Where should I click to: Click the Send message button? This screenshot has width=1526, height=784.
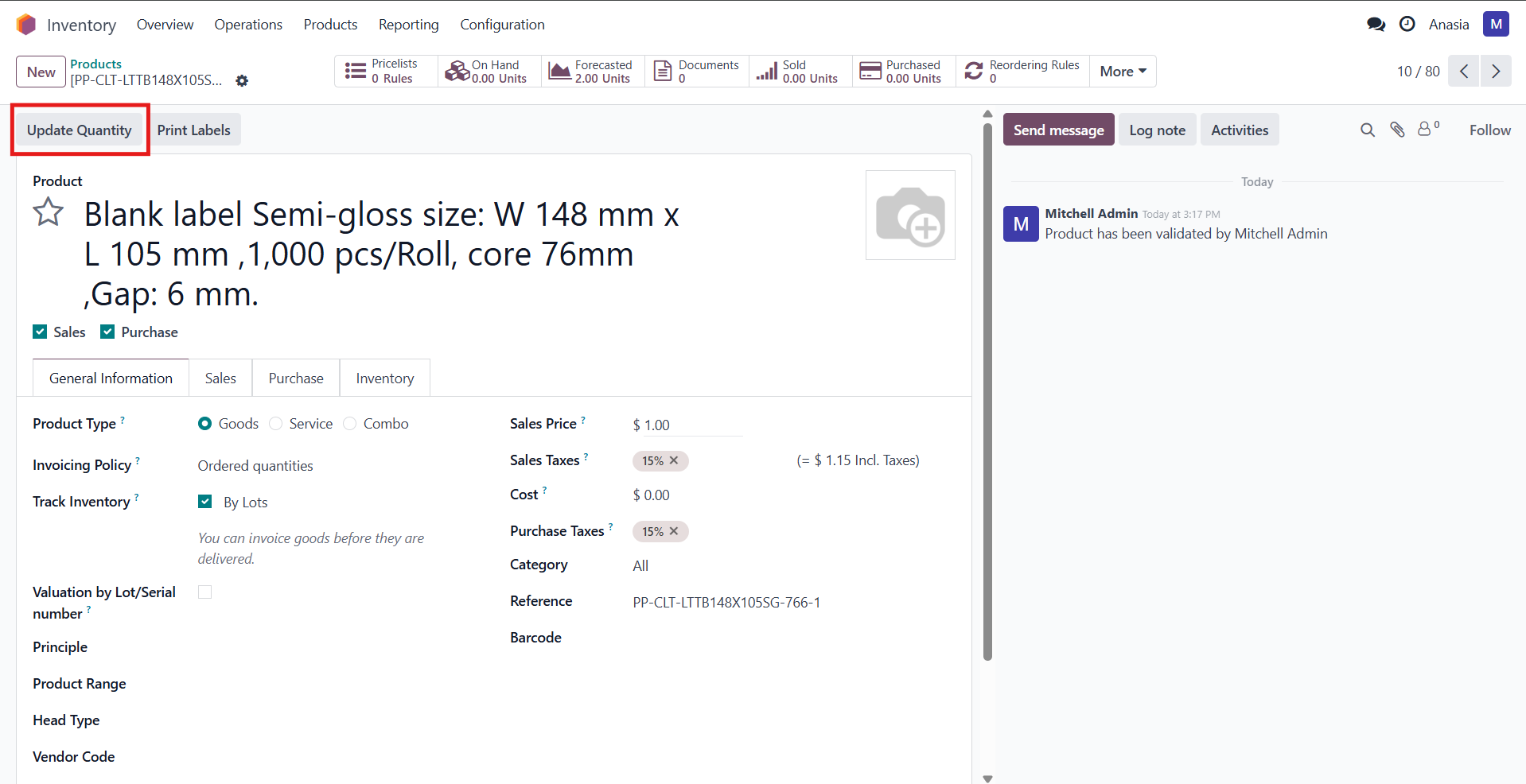1057,130
